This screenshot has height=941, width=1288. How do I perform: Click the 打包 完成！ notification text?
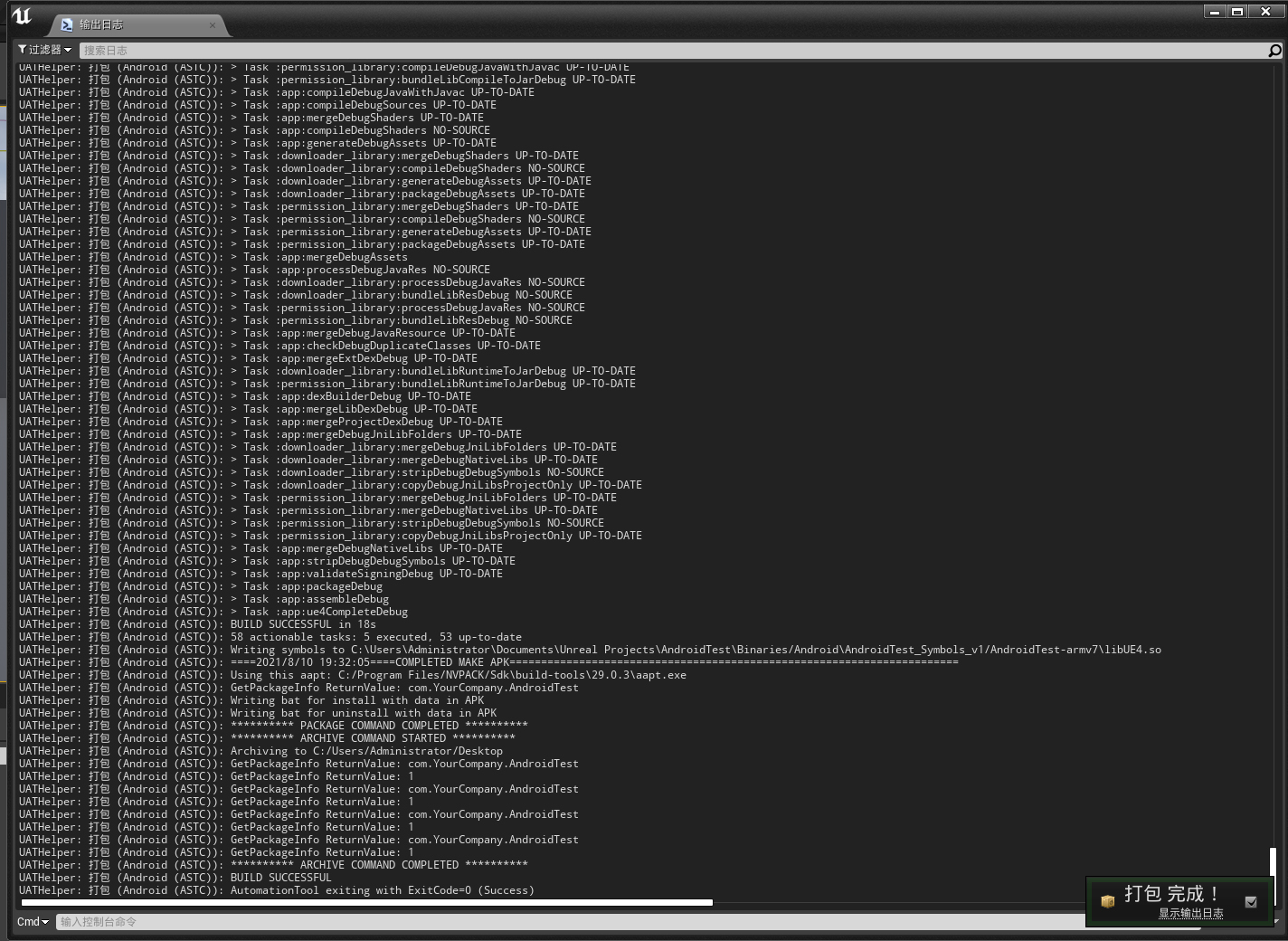(x=1173, y=894)
